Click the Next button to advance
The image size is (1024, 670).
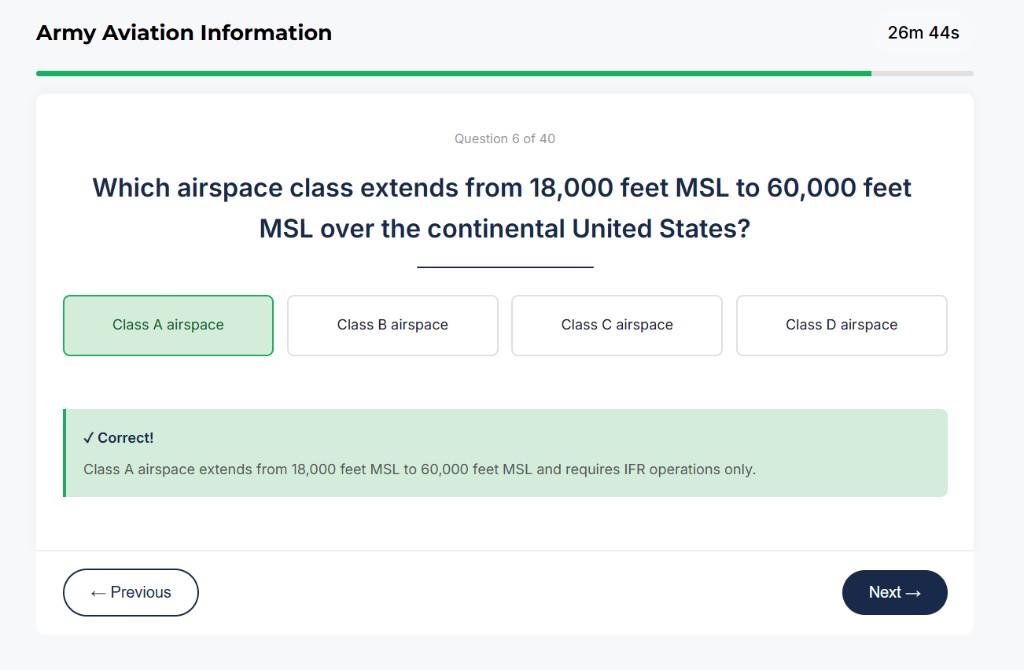[x=894, y=592]
